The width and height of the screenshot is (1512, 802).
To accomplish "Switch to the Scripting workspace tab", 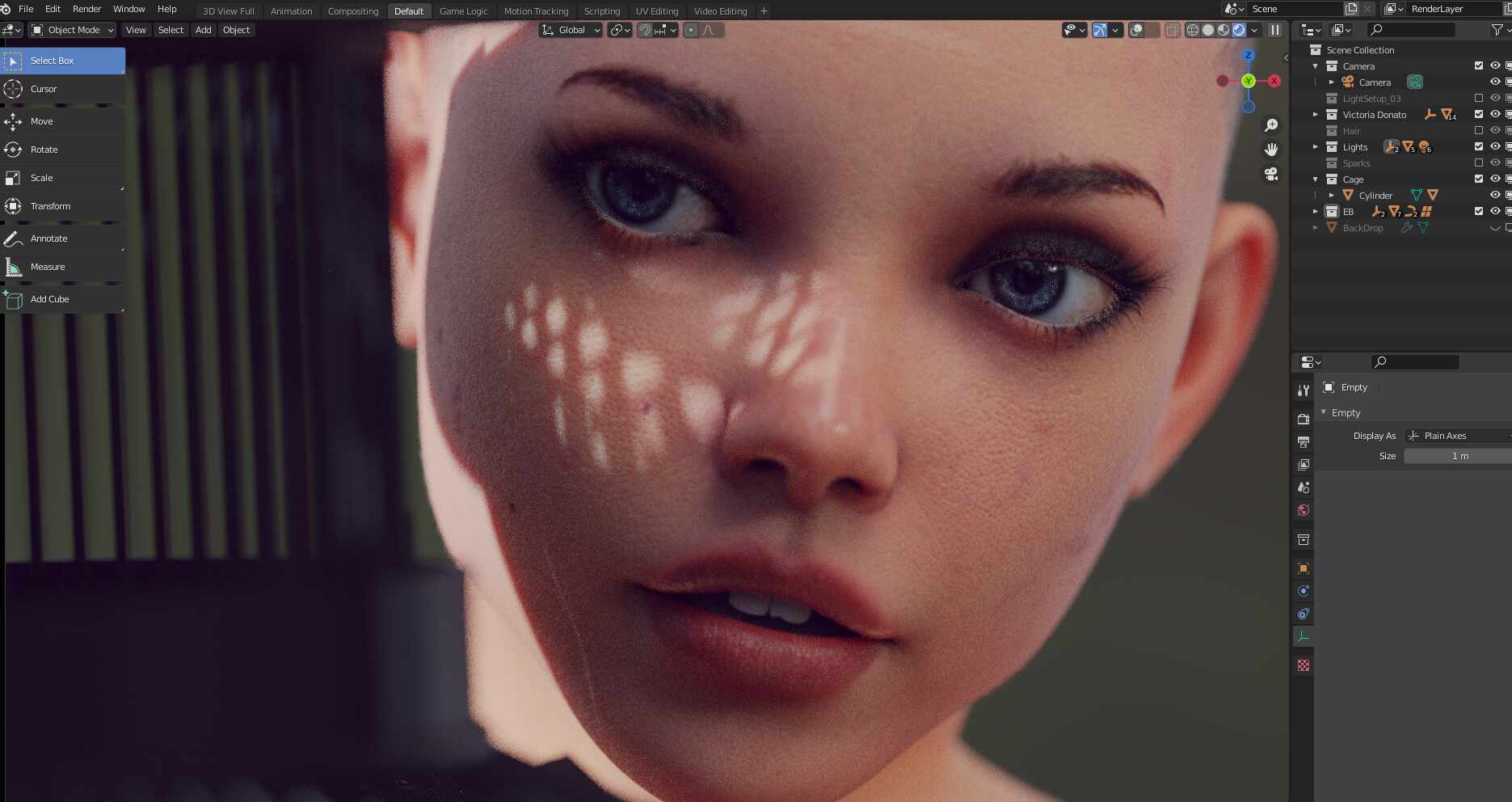I will click(x=602, y=11).
